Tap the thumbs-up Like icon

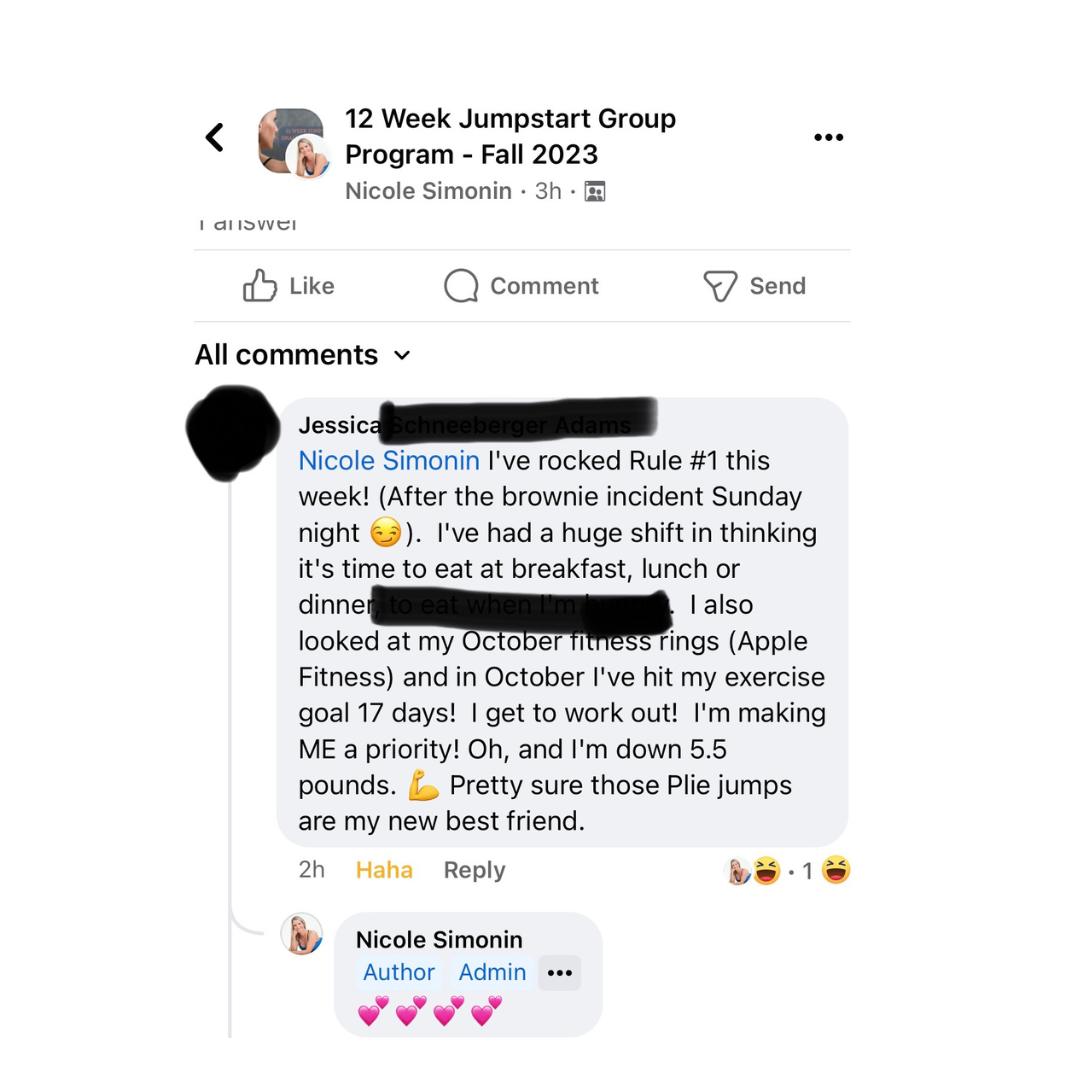point(260,285)
